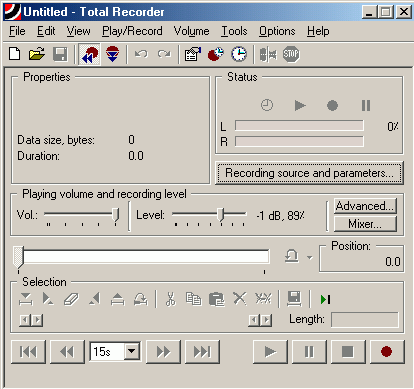
Task: Expand the dropdown arrow next to loop icon
Action: [x=310, y=257]
